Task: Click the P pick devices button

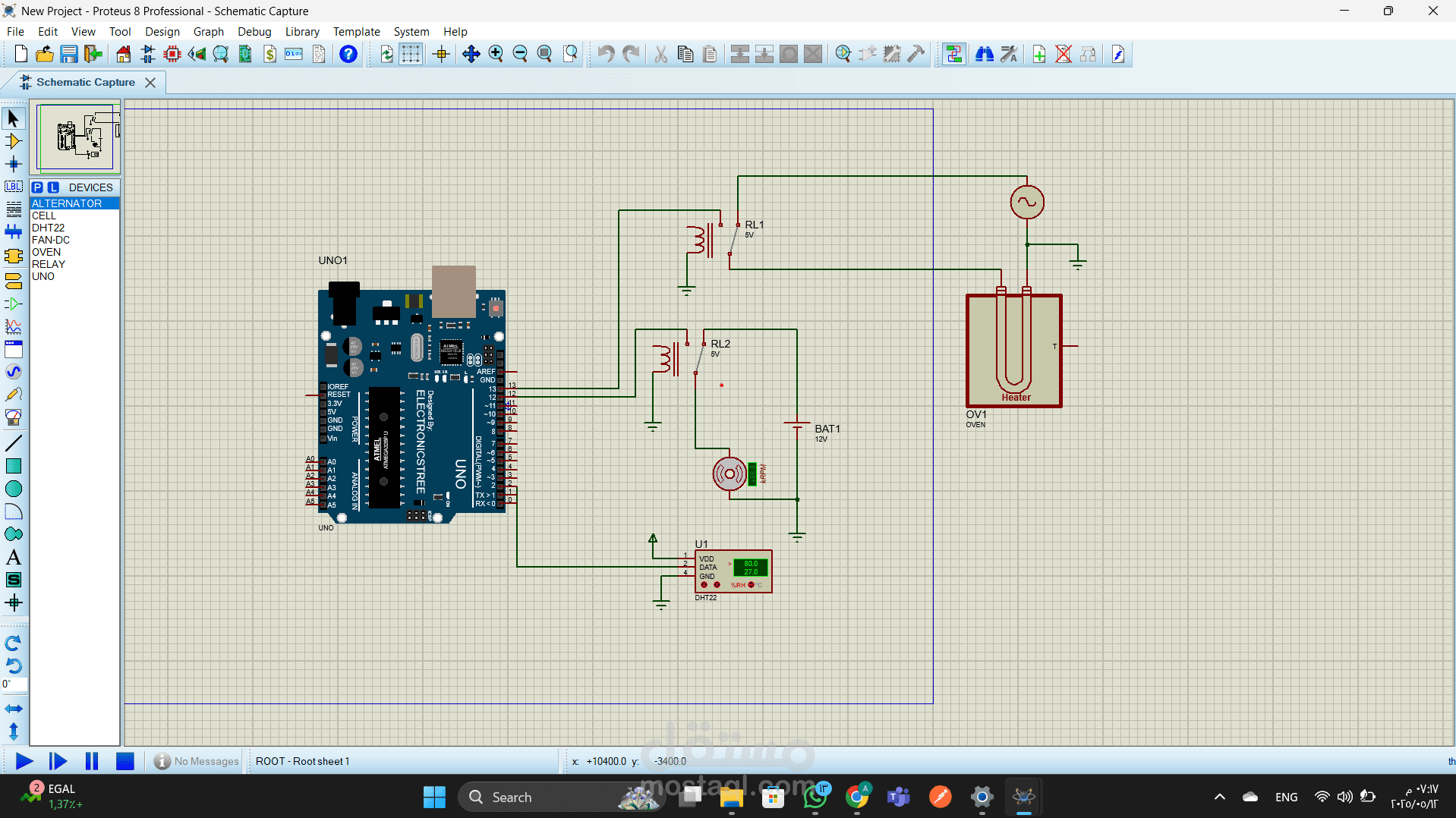Action: 37,187
